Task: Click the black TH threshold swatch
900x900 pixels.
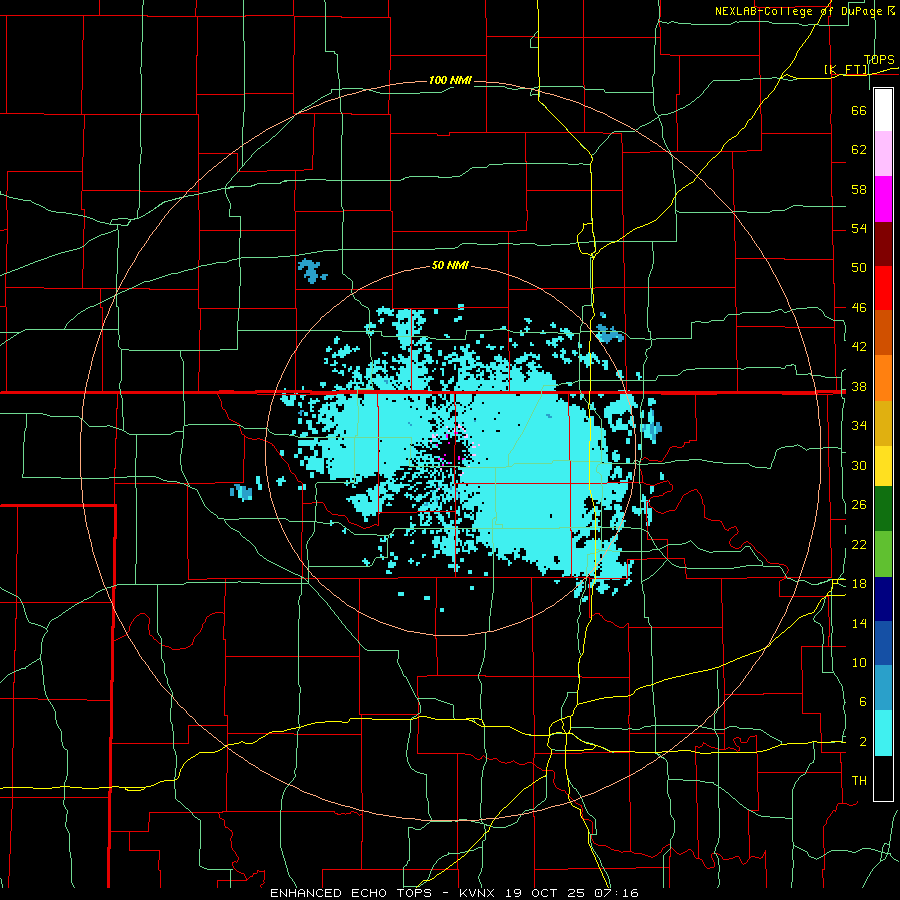Action: tap(883, 778)
